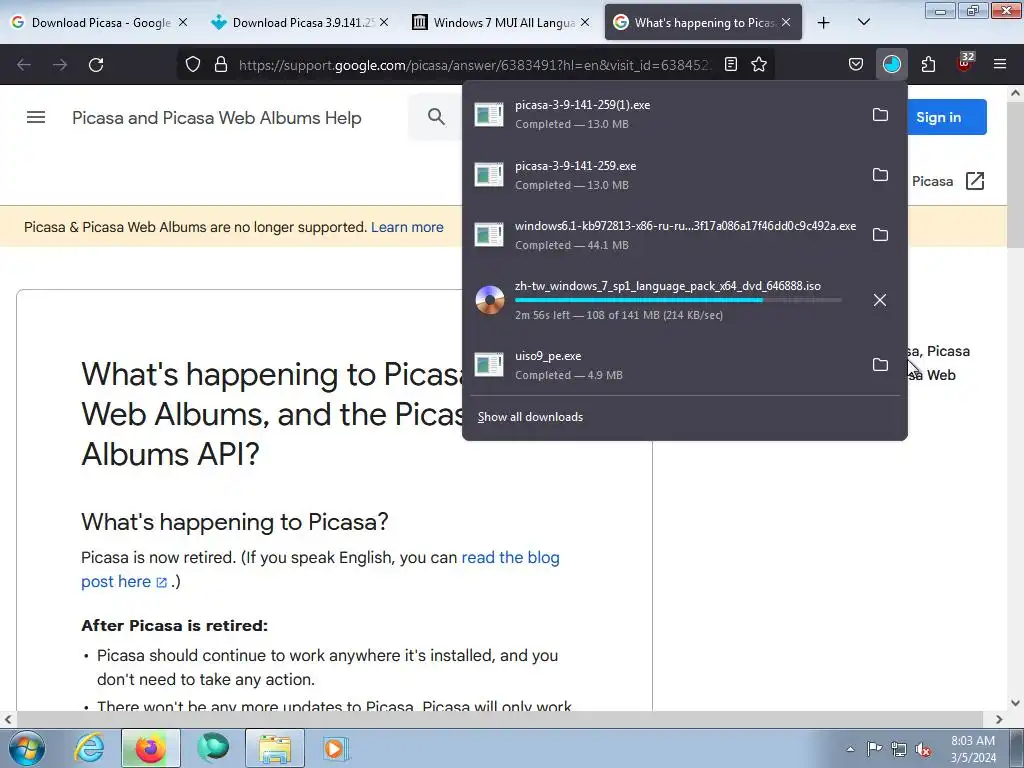Open Save to Pocket icon
The image size is (1024, 768).
(856, 64)
